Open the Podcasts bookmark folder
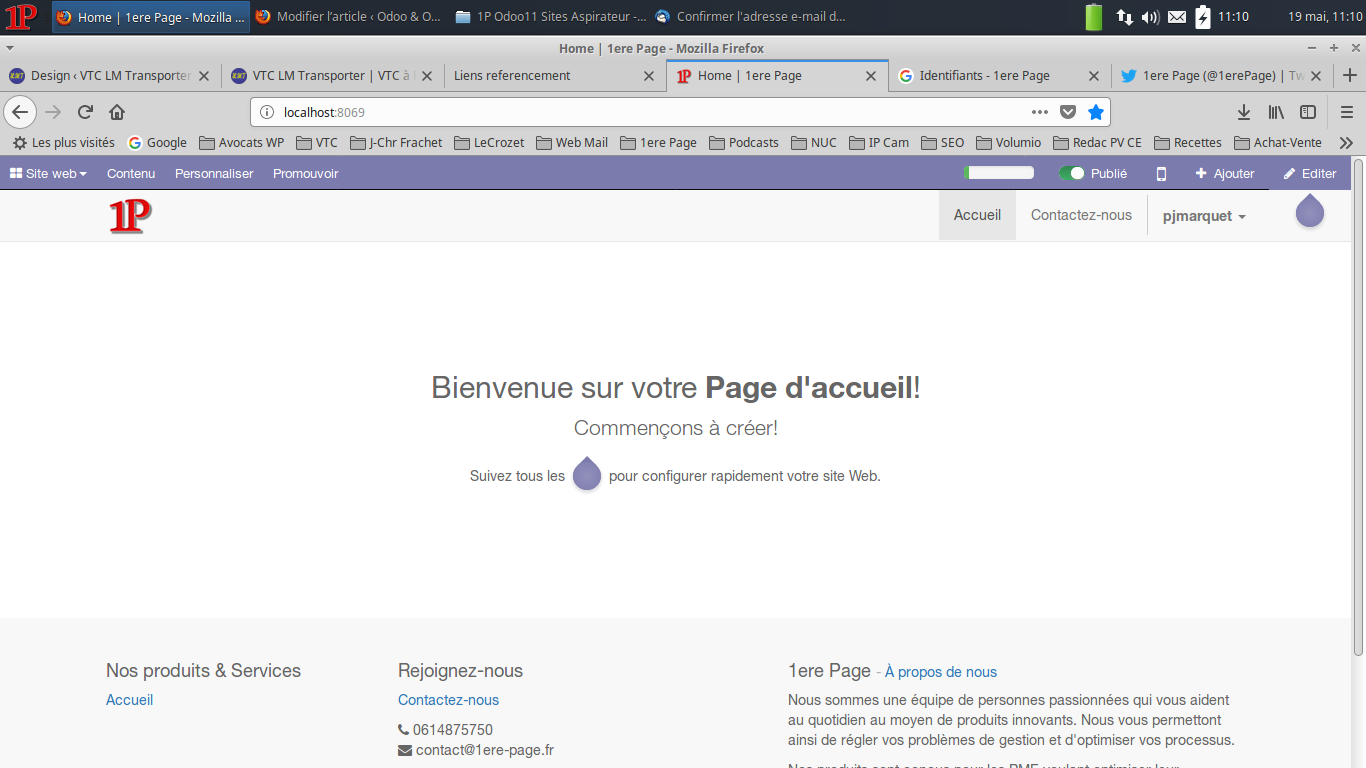 click(744, 142)
